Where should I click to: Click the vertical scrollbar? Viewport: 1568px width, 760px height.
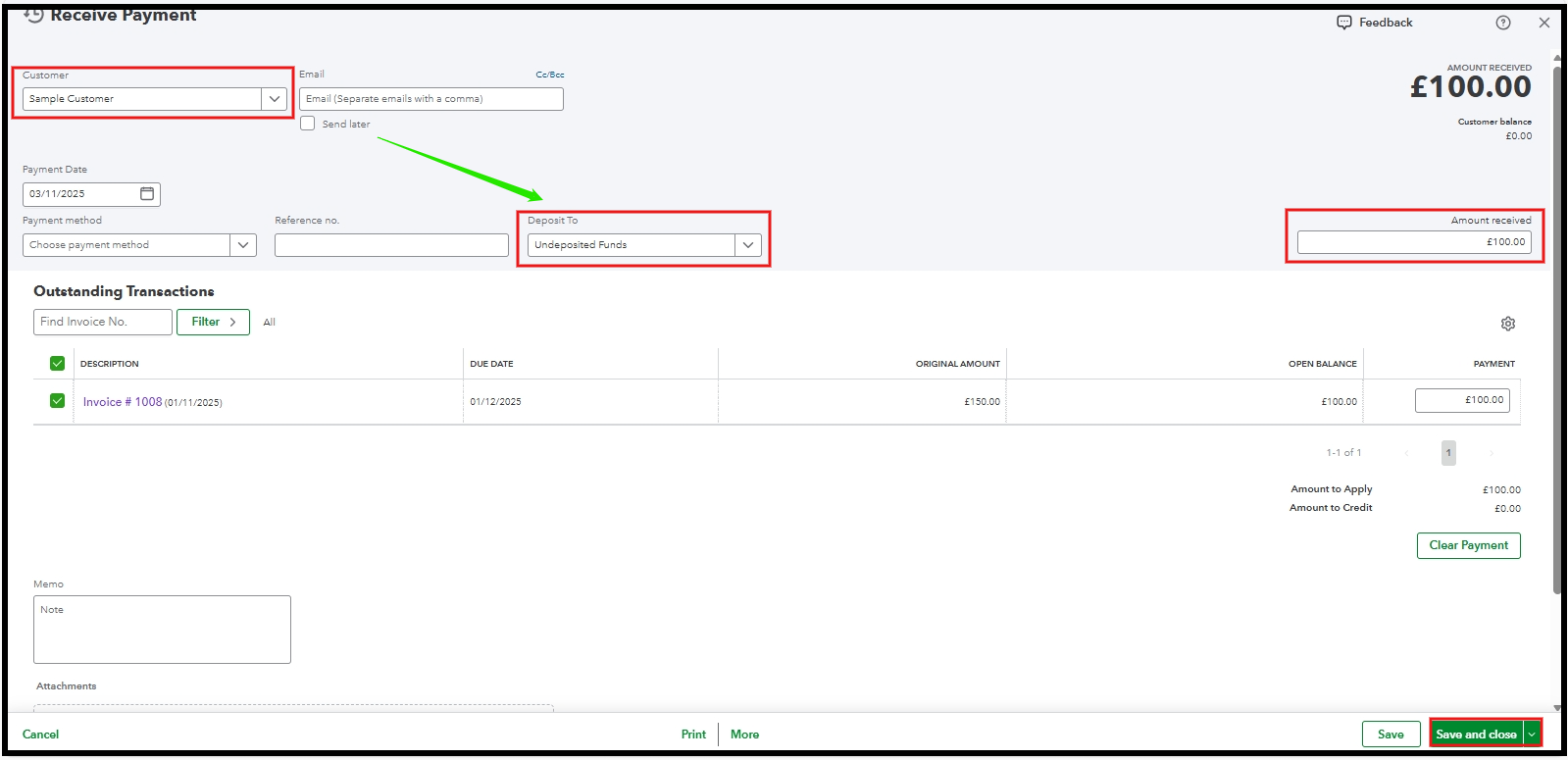[x=1556, y=329]
